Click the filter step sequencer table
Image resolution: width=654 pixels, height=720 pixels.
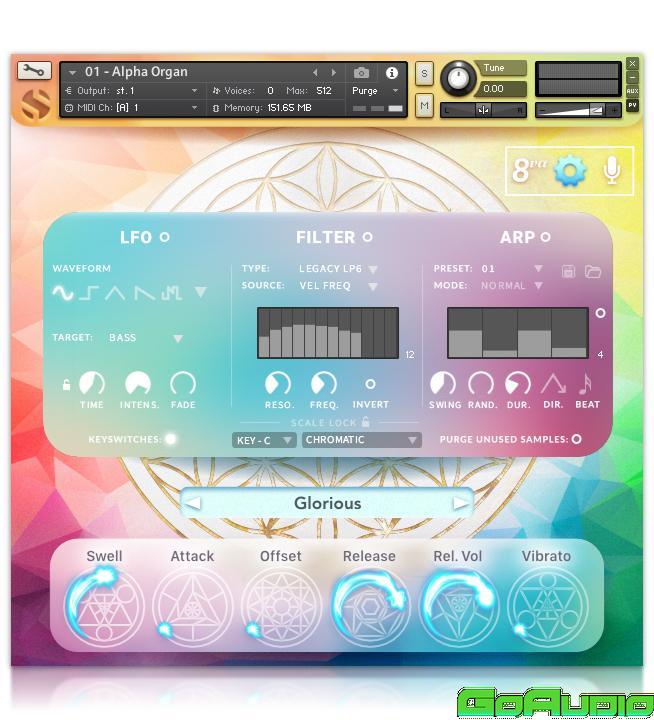click(x=328, y=333)
